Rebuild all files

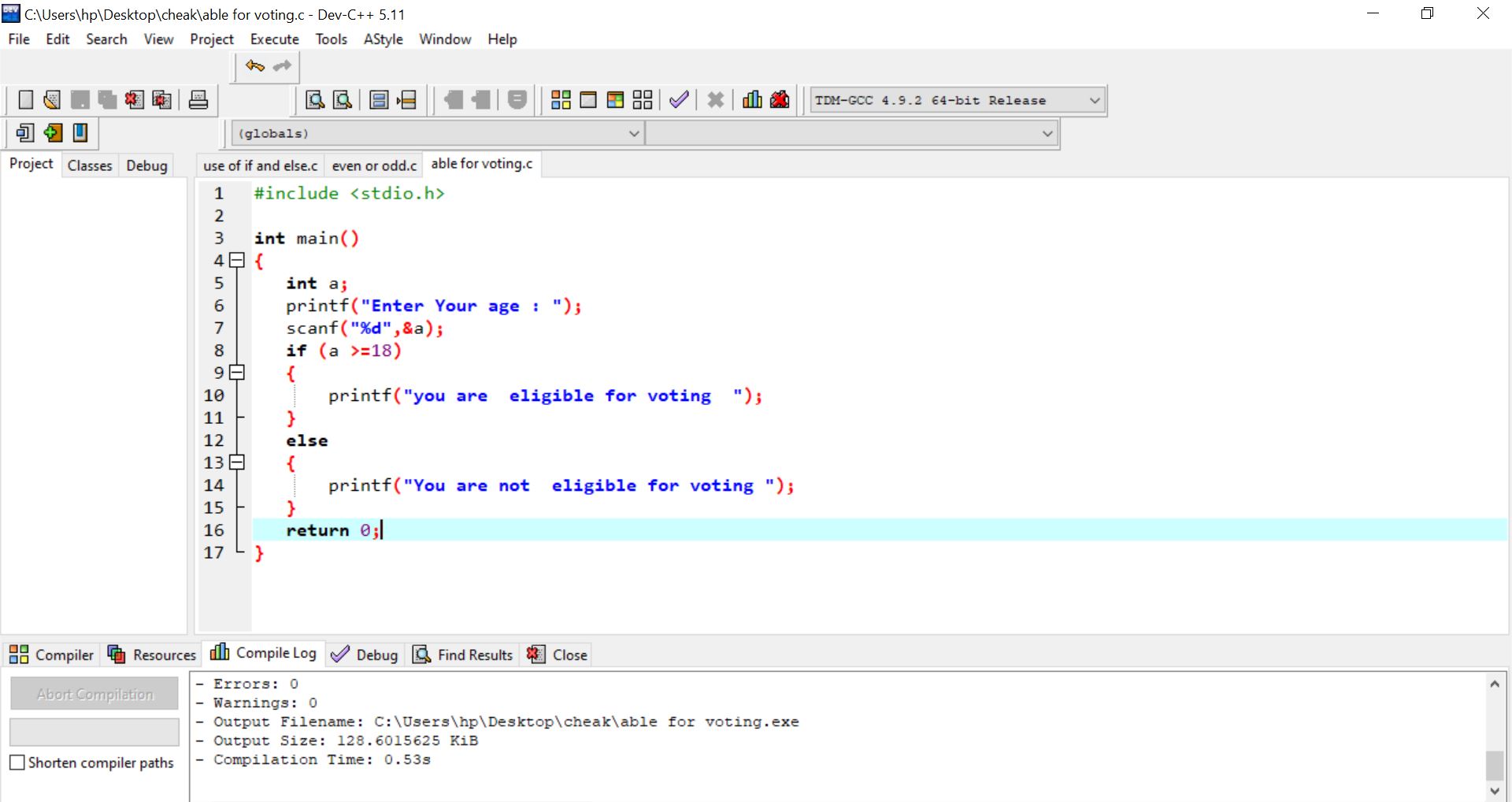click(x=643, y=99)
